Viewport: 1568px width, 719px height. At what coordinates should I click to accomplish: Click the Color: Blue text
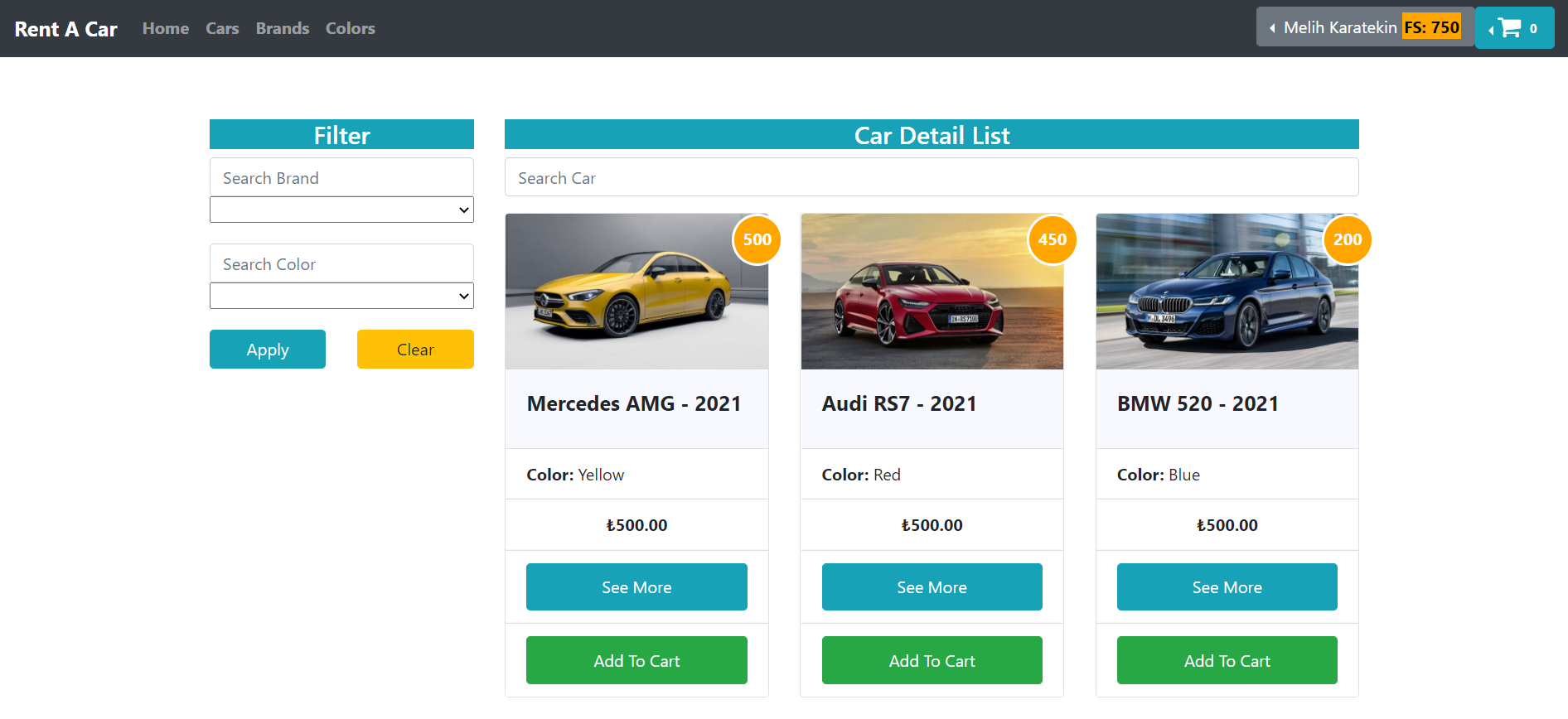coord(1159,475)
